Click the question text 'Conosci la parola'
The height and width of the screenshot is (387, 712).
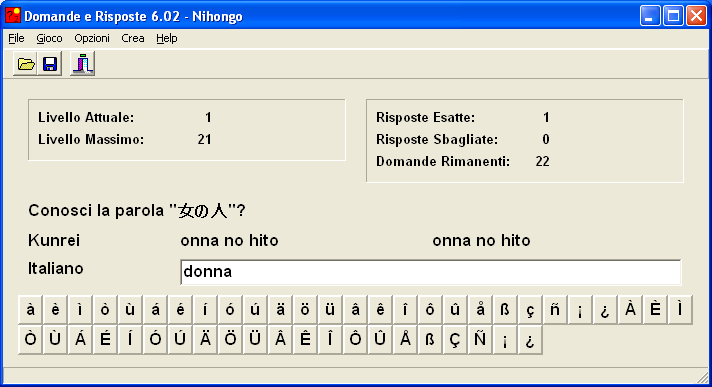coord(96,211)
